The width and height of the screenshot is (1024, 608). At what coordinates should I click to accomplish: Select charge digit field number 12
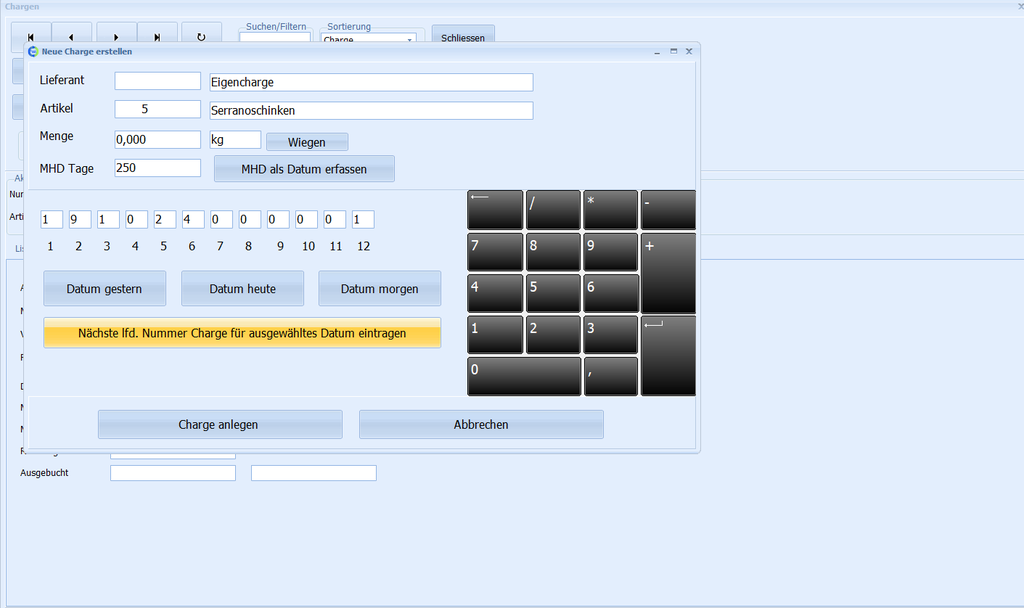[x=363, y=219]
